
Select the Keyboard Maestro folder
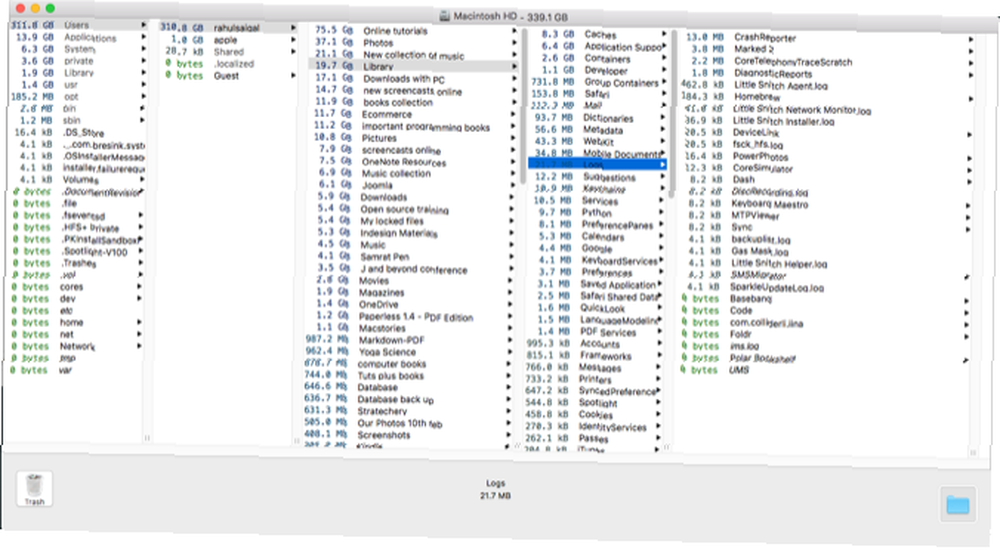[827, 204]
